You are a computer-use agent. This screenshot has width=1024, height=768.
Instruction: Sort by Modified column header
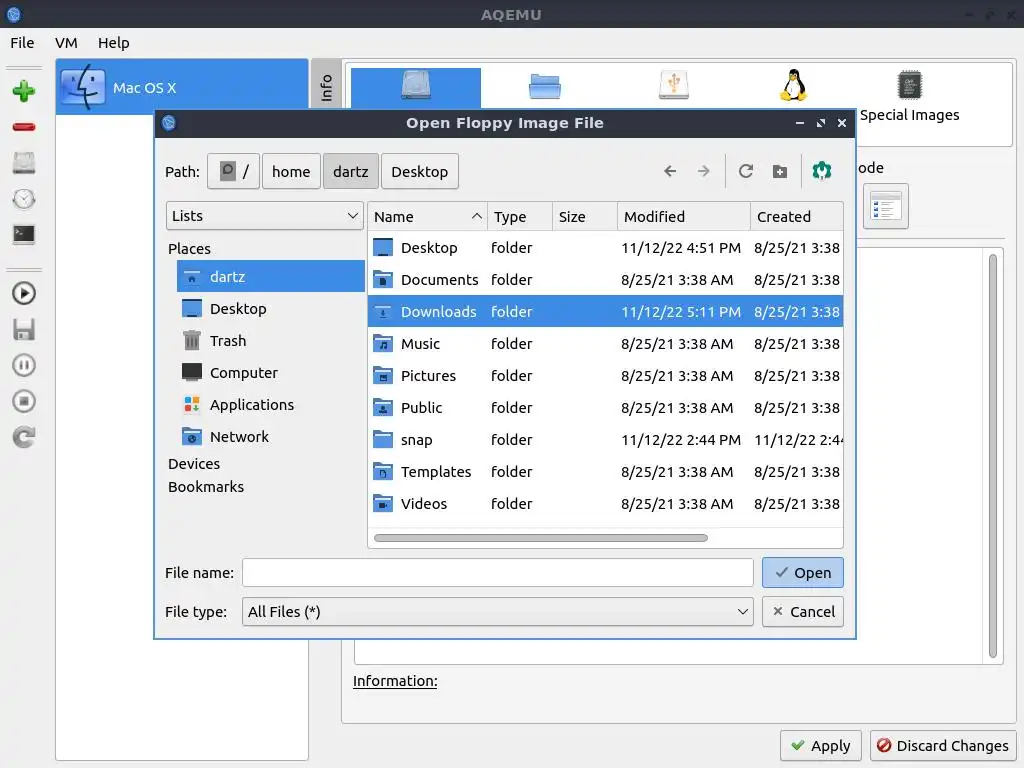(x=684, y=216)
